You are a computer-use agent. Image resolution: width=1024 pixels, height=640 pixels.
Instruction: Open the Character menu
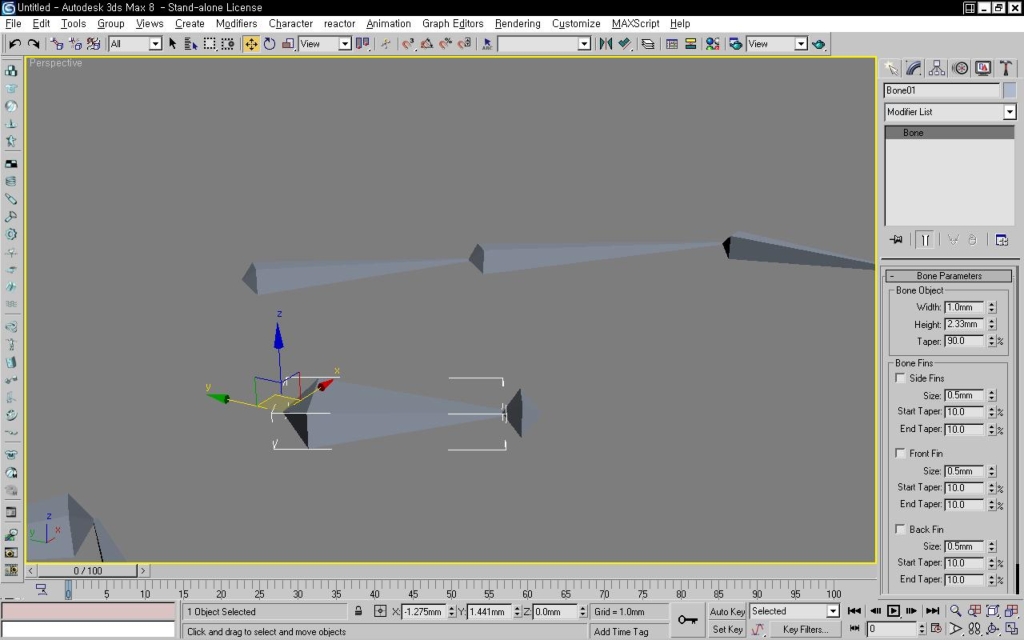point(291,24)
